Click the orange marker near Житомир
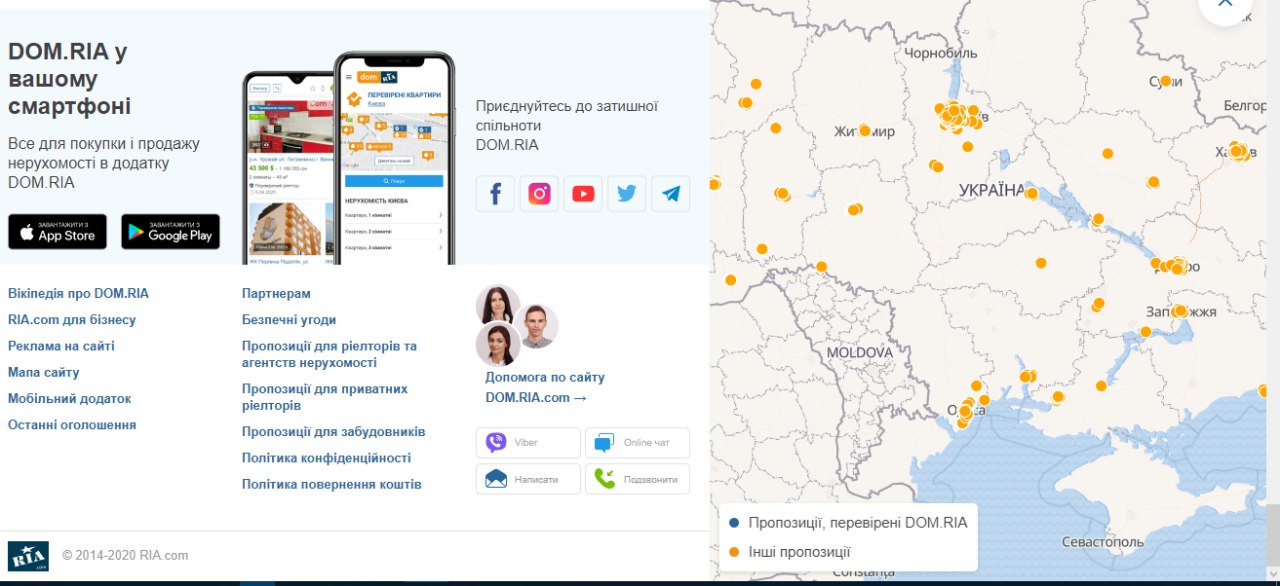The image size is (1280, 586). [864, 130]
